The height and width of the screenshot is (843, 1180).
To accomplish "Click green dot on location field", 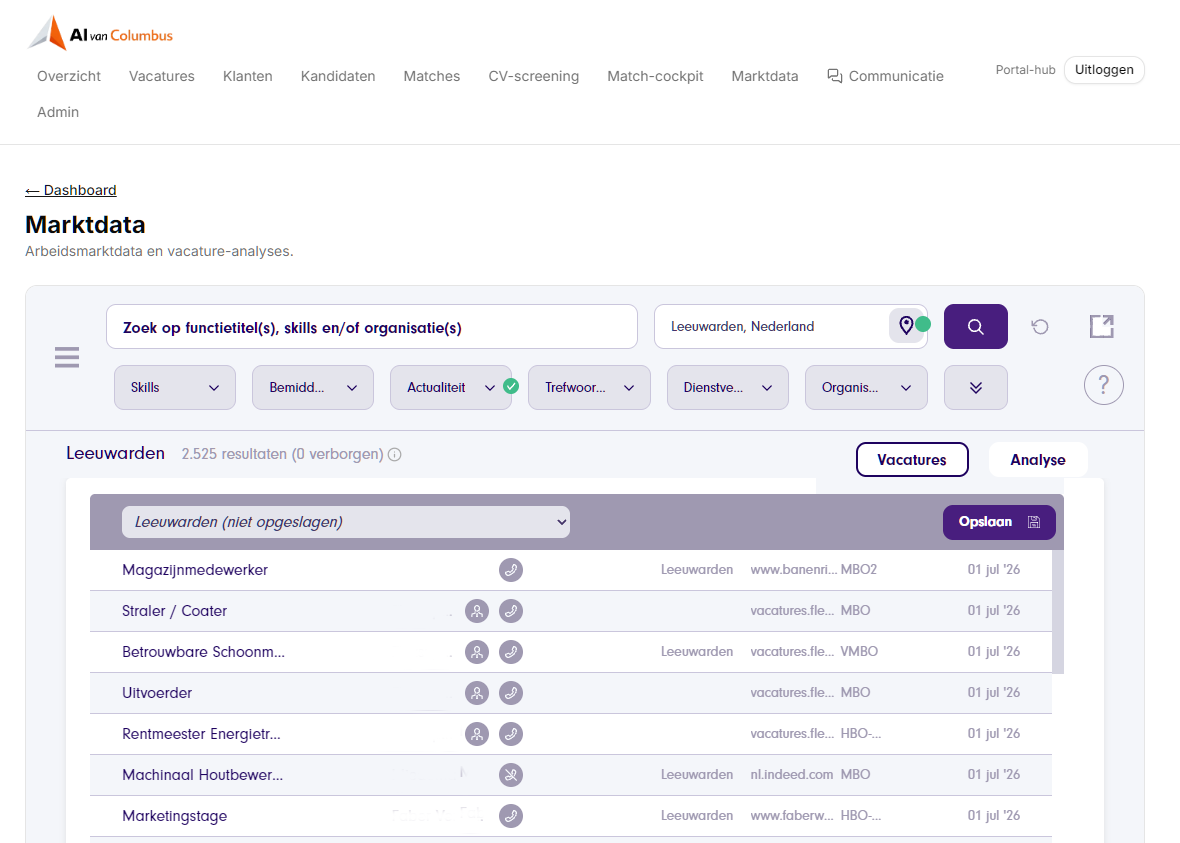I will pos(923,324).
